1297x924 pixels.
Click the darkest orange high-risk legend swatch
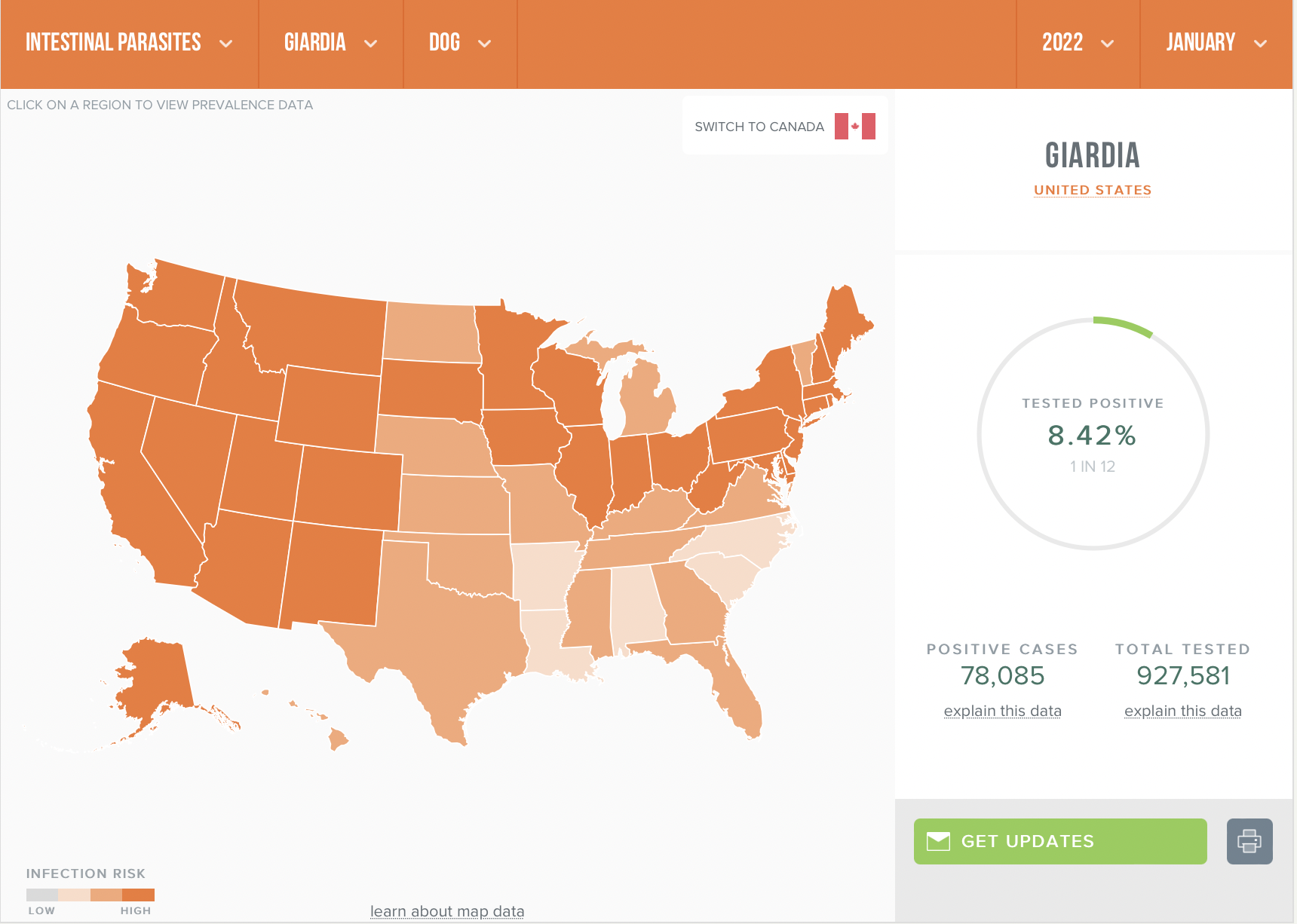pyautogui.click(x=138, y=895)
